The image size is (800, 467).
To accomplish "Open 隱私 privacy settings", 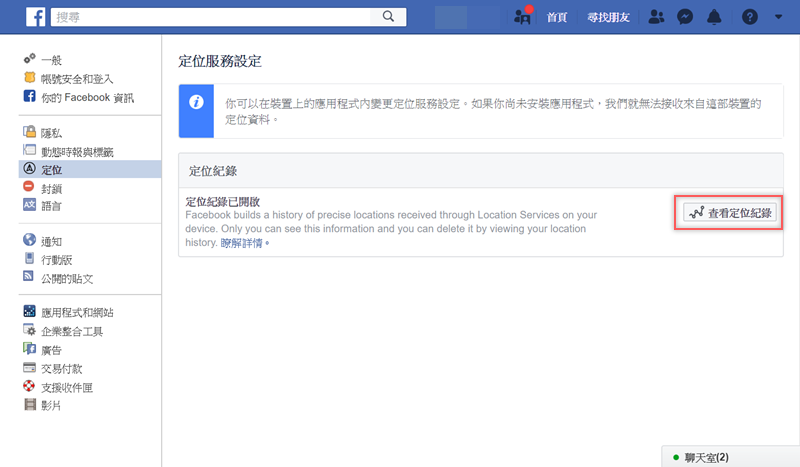I will 52,133.
